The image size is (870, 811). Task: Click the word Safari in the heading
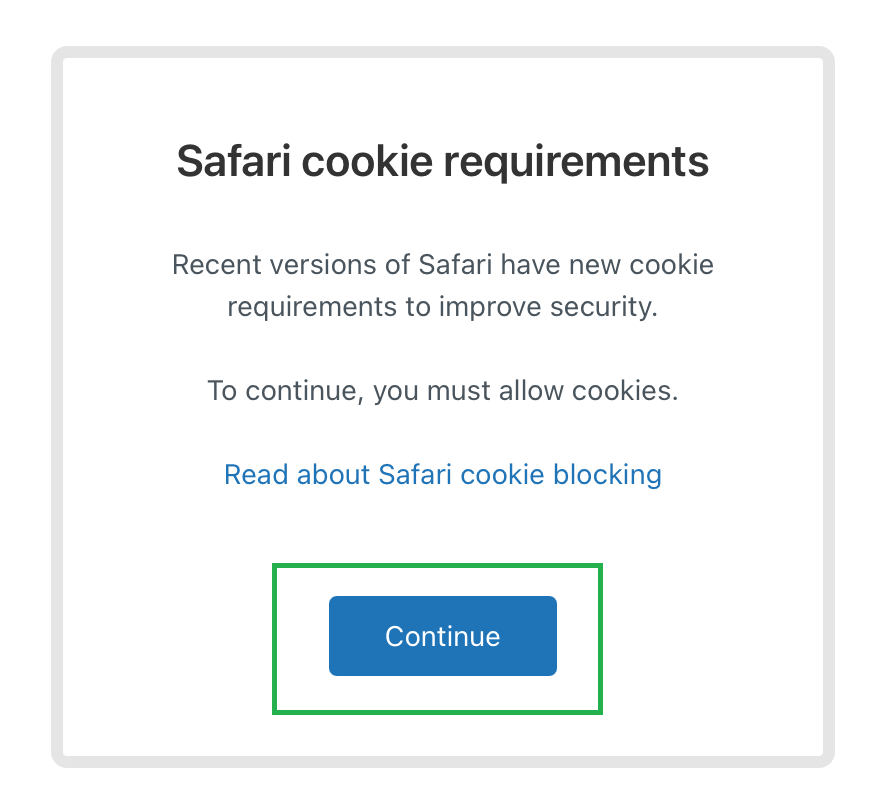(x=234, y=161)
